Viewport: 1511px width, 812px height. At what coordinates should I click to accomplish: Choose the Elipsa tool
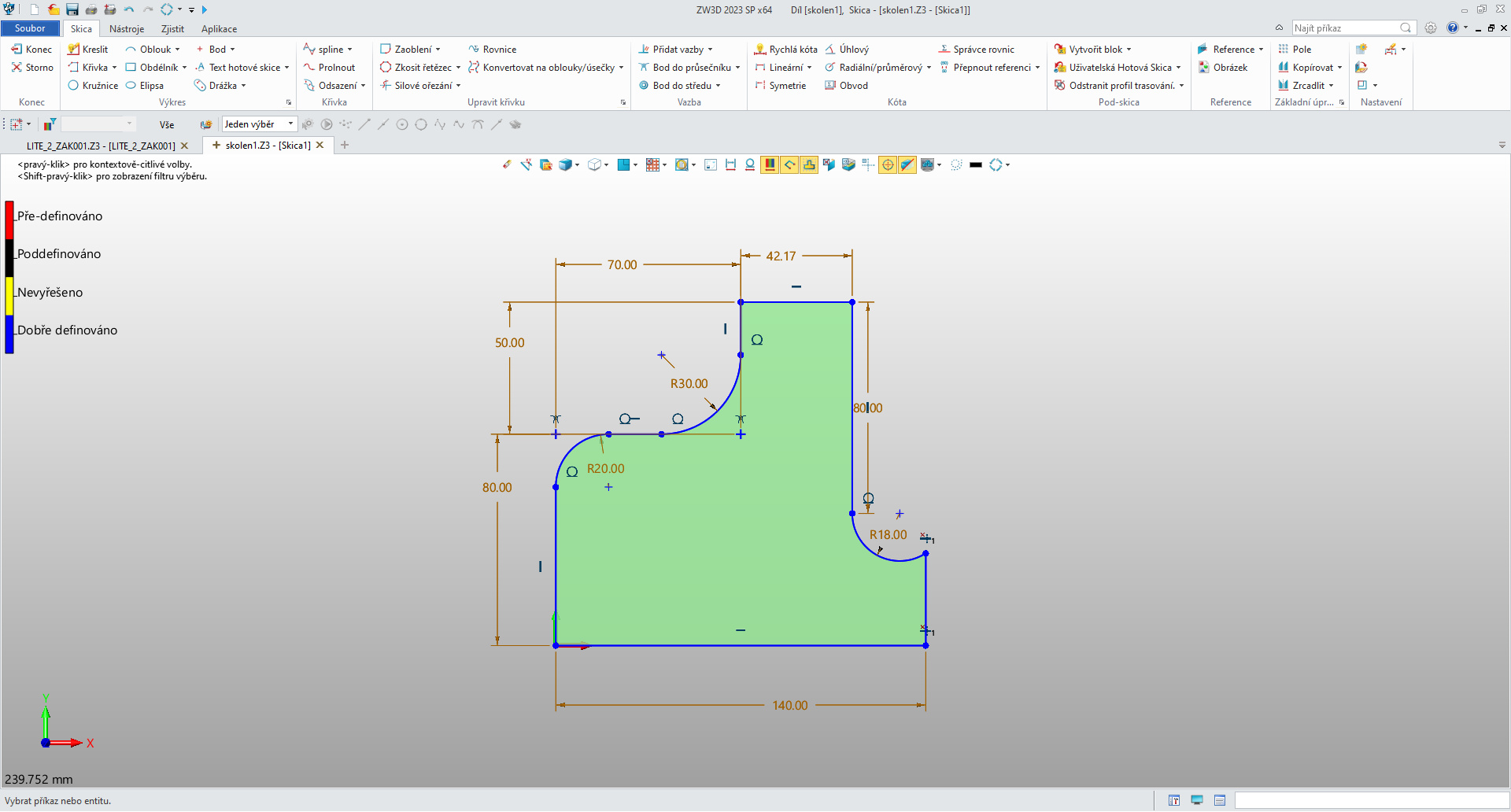145,86
